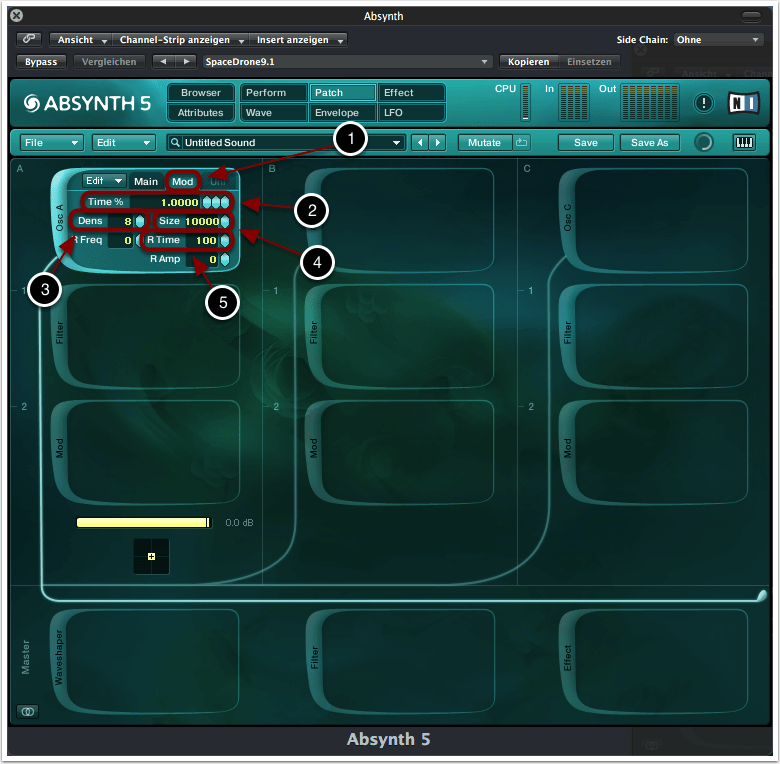780x764 pixels.
Task: Click the exclamation panic button icon
Action: tap(704, 103)
